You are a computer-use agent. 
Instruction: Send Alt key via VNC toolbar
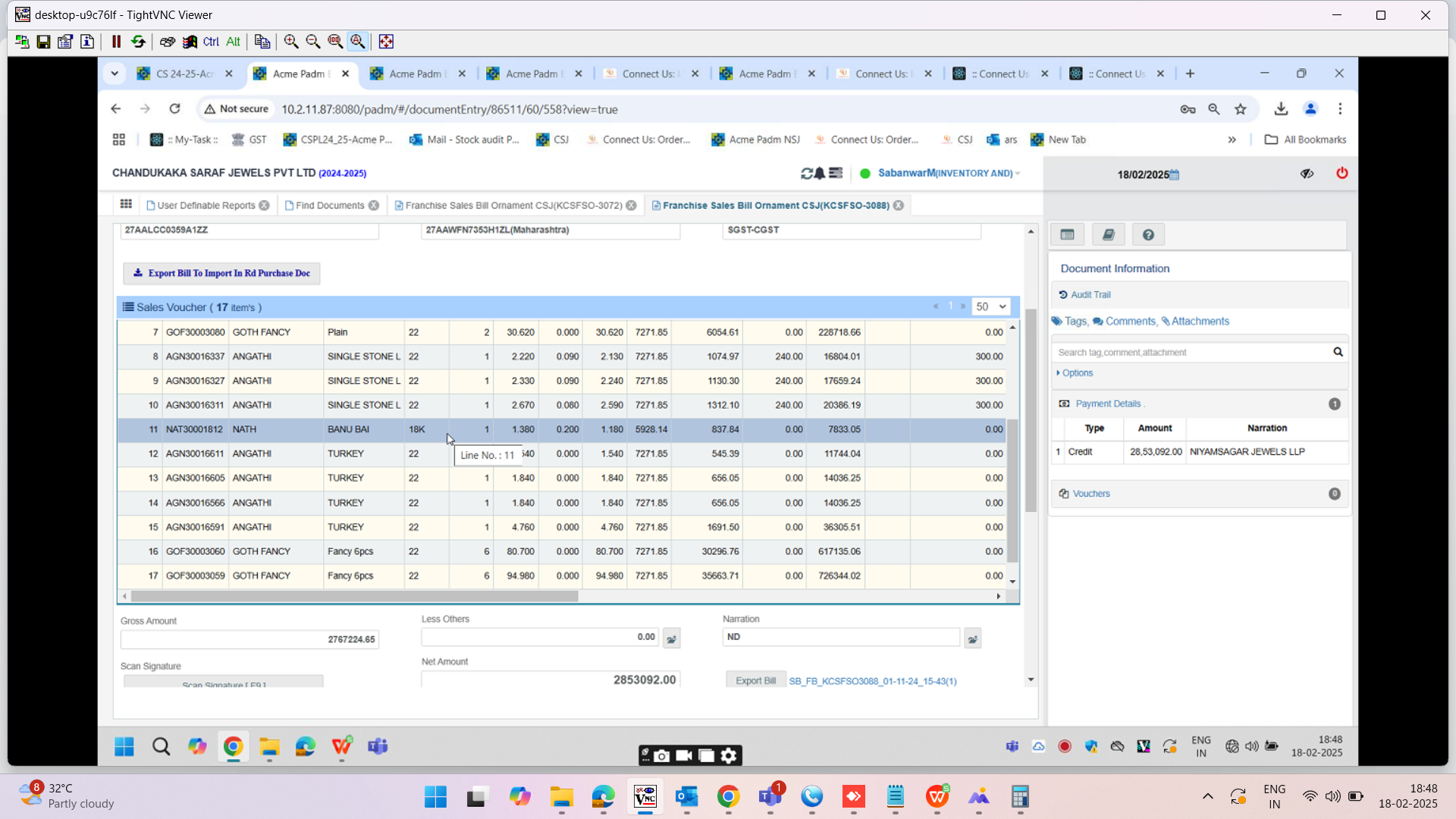[x=233, y=42]
